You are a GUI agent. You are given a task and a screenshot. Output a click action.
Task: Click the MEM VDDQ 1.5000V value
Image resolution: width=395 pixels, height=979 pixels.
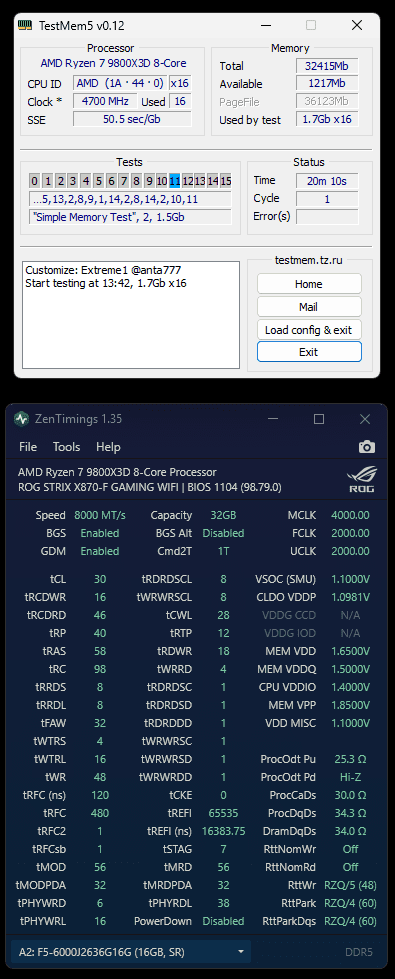[350, 669]
